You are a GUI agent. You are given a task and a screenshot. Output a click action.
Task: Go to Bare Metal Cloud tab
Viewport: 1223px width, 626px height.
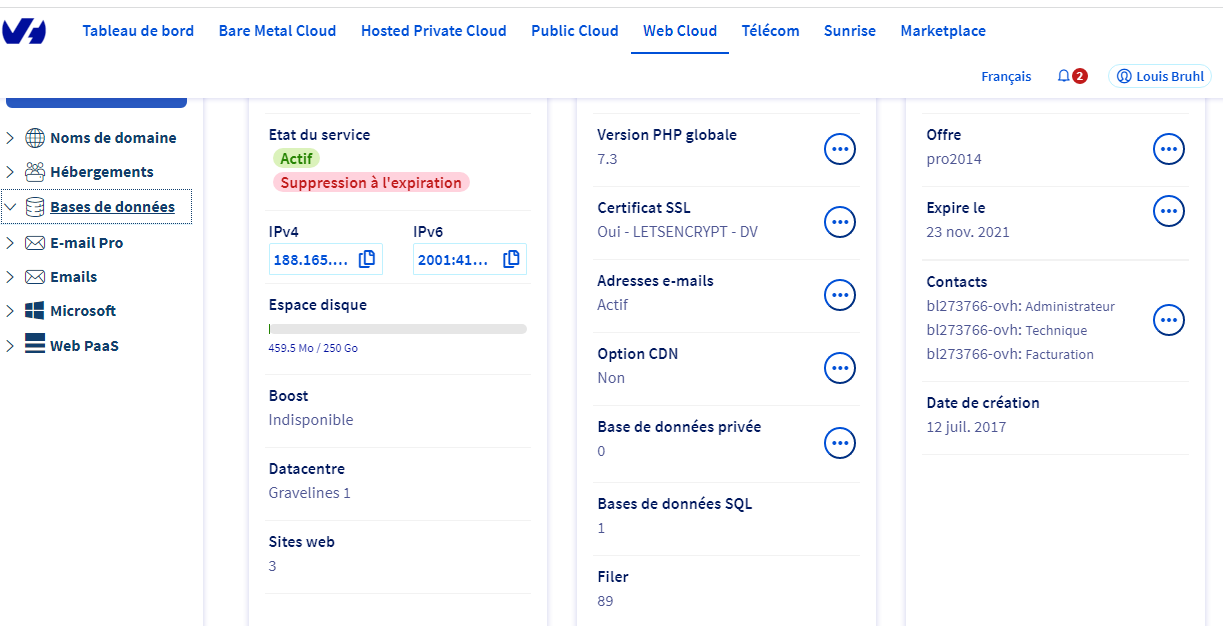[x=277, y=31]
